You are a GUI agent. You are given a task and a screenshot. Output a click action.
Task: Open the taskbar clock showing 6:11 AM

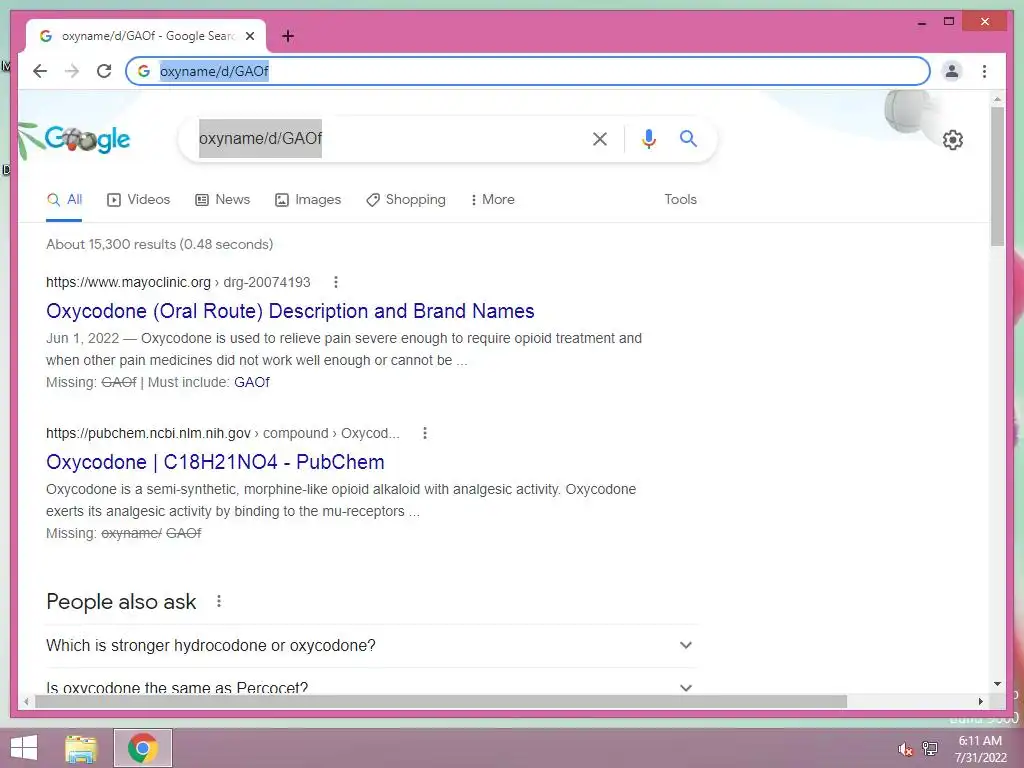coord(980,749)
